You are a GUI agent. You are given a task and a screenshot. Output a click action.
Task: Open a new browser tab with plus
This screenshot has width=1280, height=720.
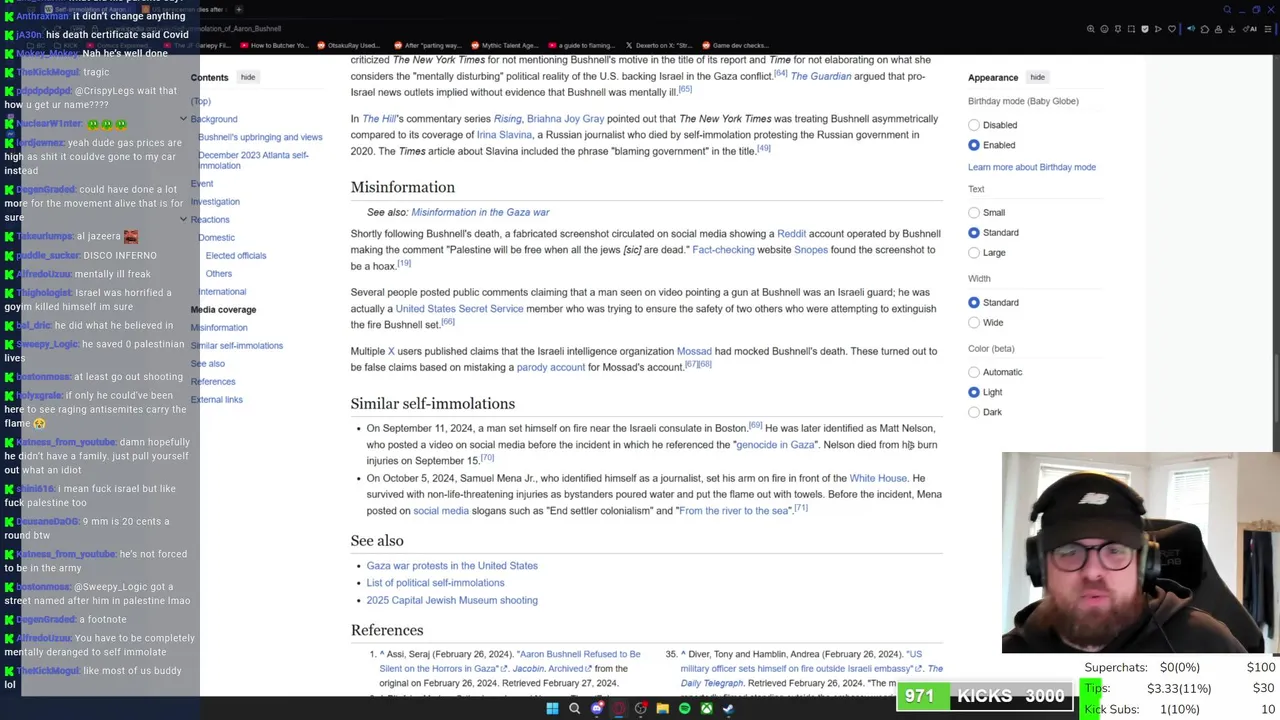point(239,9)
